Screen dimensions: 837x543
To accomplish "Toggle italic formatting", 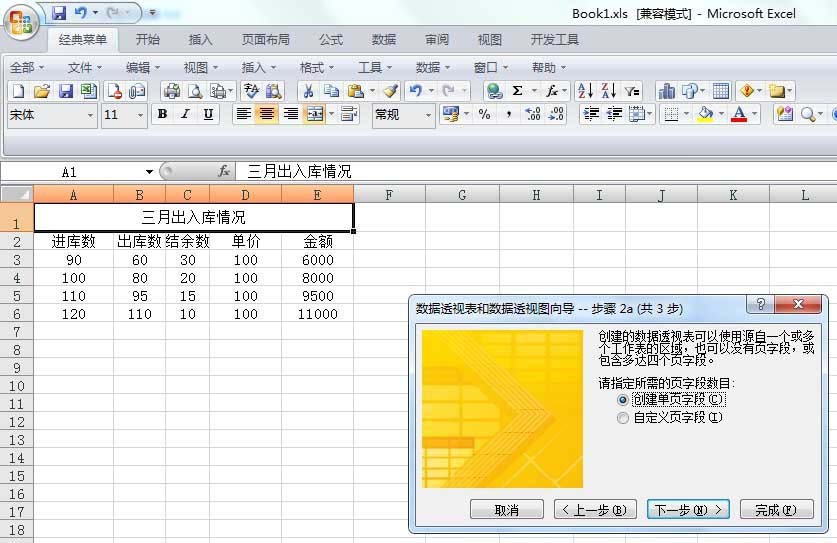I will click(x=185, y=114).
